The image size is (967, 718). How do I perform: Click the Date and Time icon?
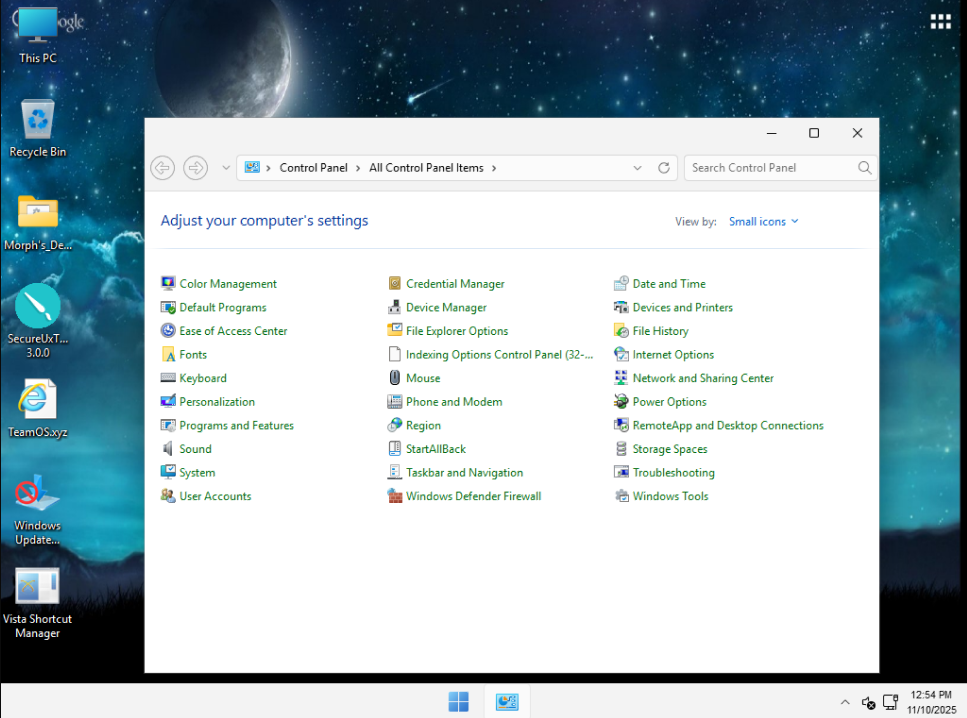point(622,284)
